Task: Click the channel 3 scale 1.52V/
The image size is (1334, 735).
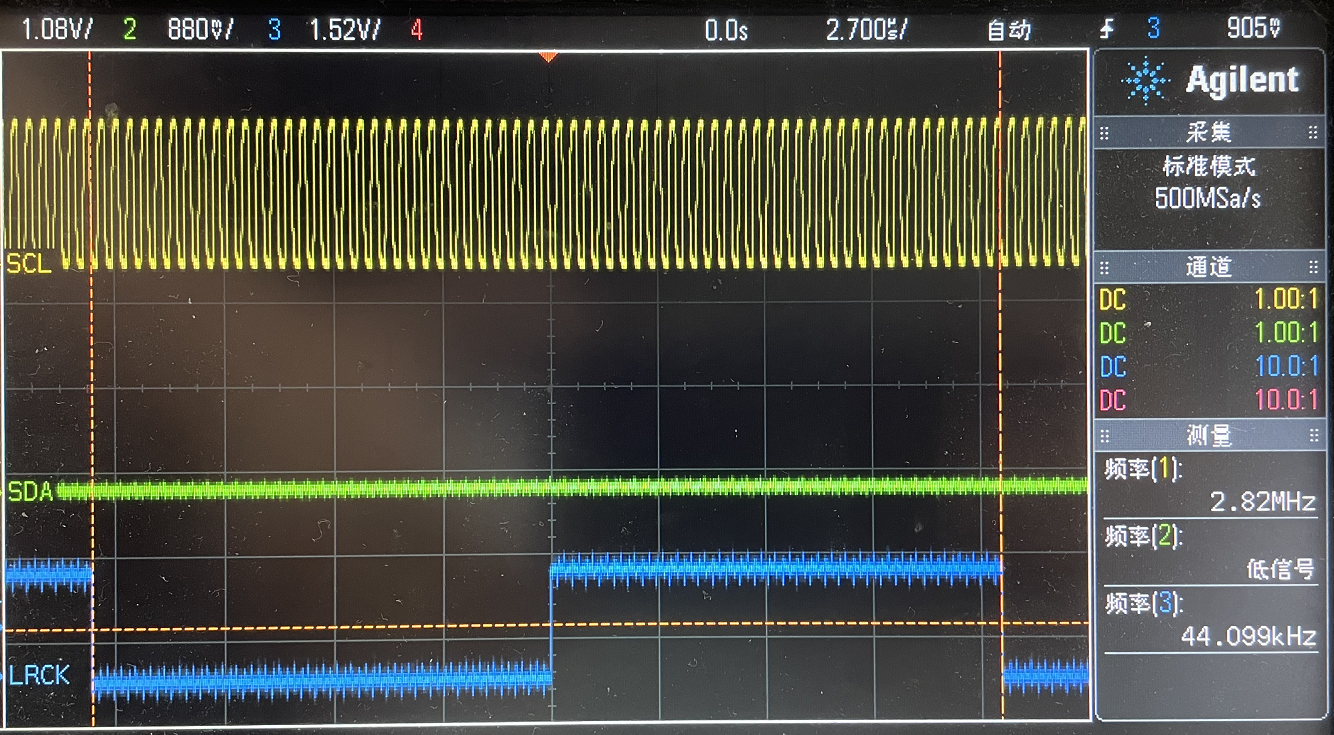Action: click(345, 30)
